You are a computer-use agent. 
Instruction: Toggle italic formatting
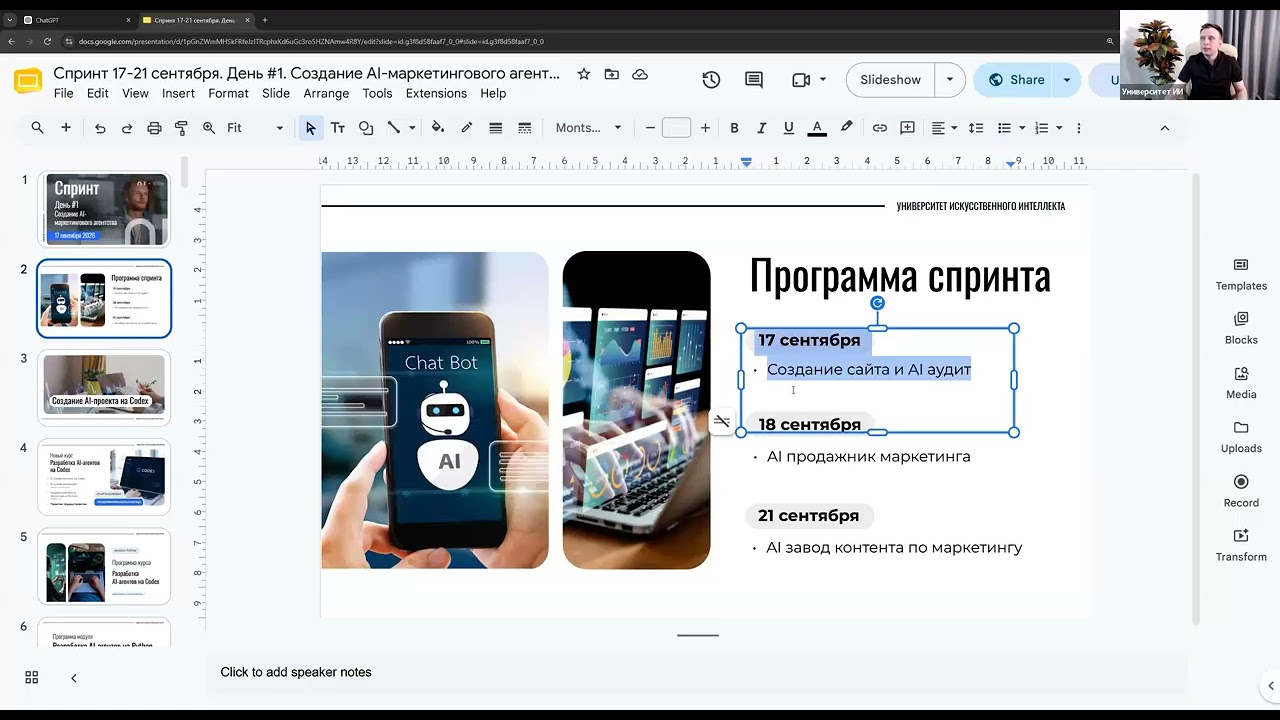762,128
